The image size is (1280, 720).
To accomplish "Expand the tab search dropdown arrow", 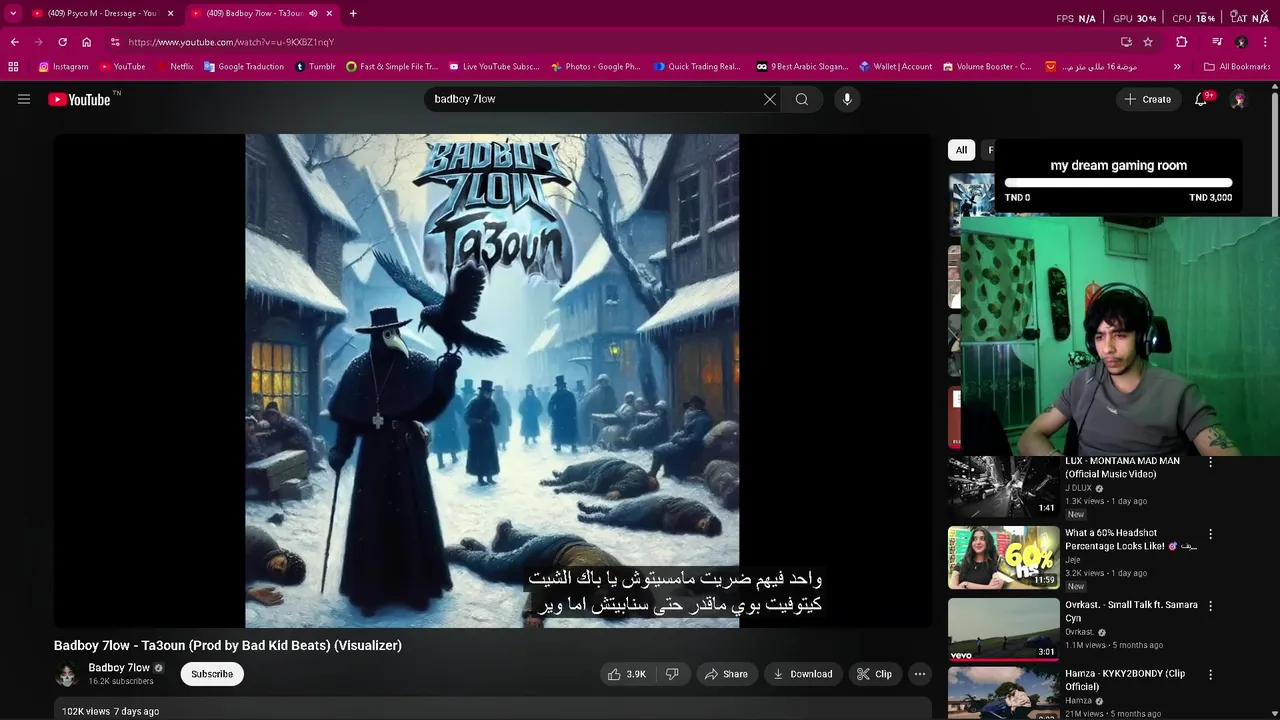I will [x=13, y=13].
